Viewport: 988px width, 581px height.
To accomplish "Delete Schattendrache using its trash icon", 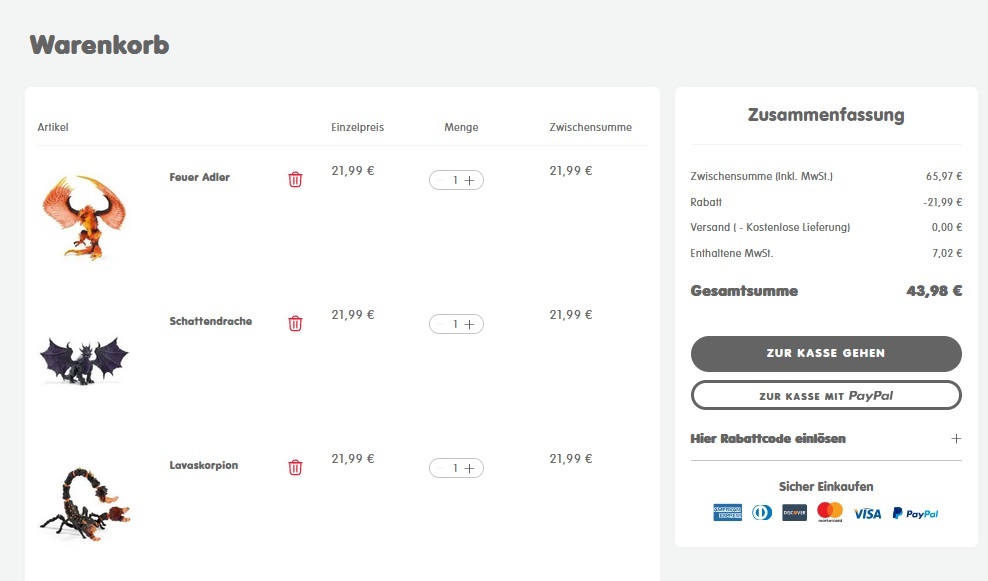I will pyautogui.click(x=295, y=323).
